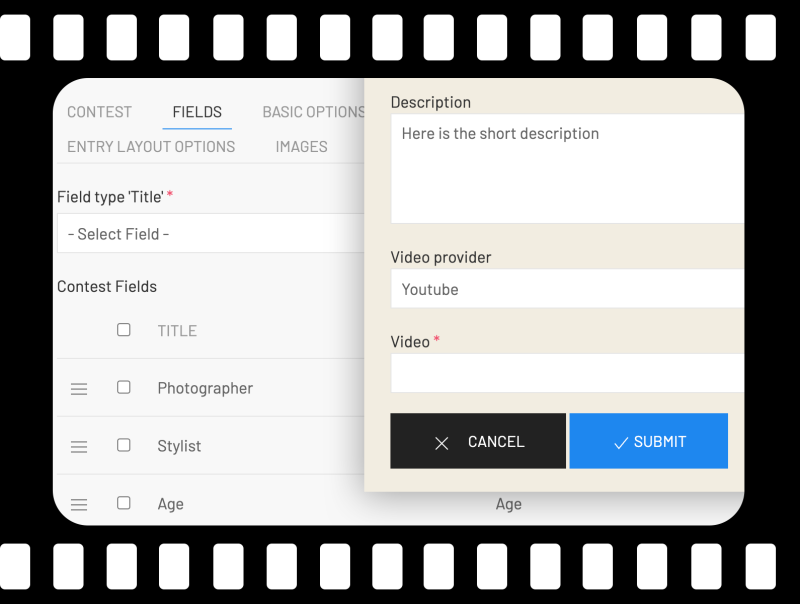Open the Video provider Youtube dropdown

pos(566,289)
